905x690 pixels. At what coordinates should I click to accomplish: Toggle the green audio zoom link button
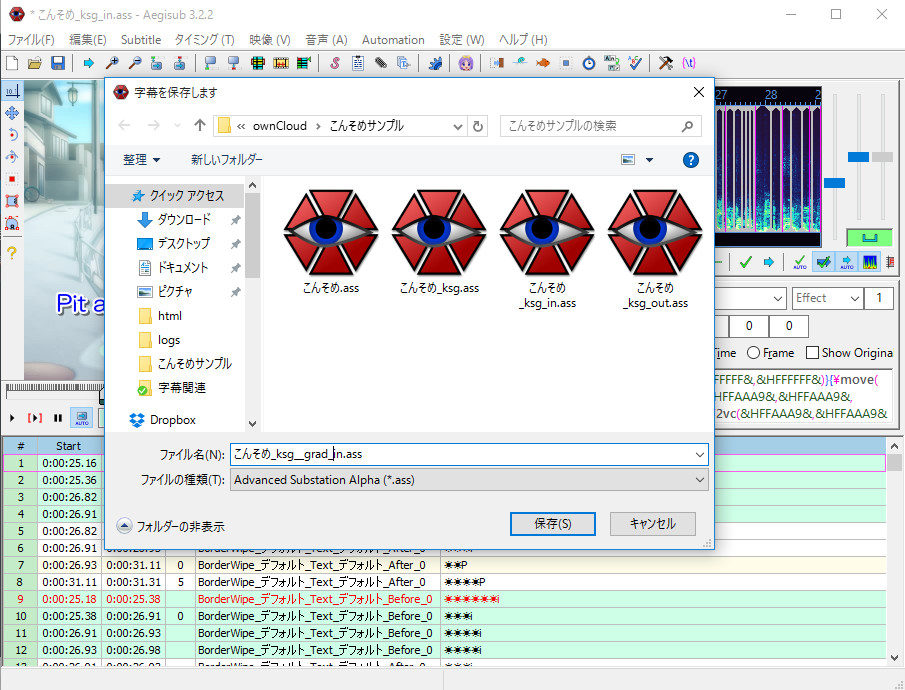[869, 237]
